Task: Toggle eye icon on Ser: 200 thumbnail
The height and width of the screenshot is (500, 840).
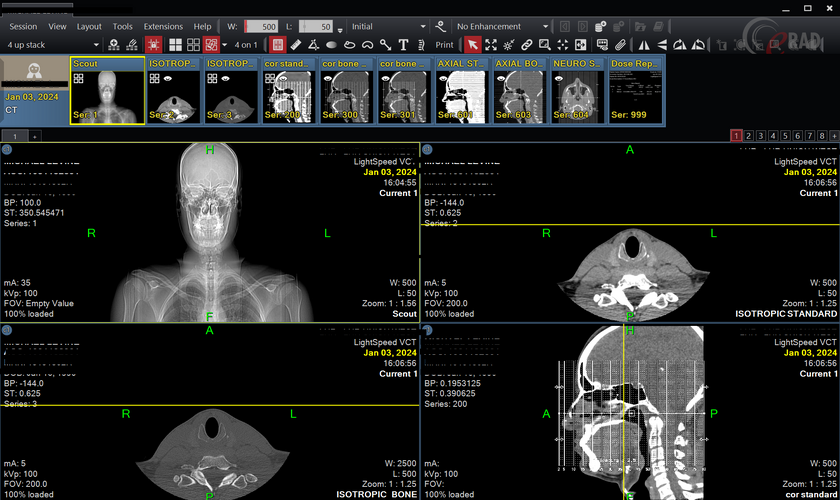Action: 283,78
